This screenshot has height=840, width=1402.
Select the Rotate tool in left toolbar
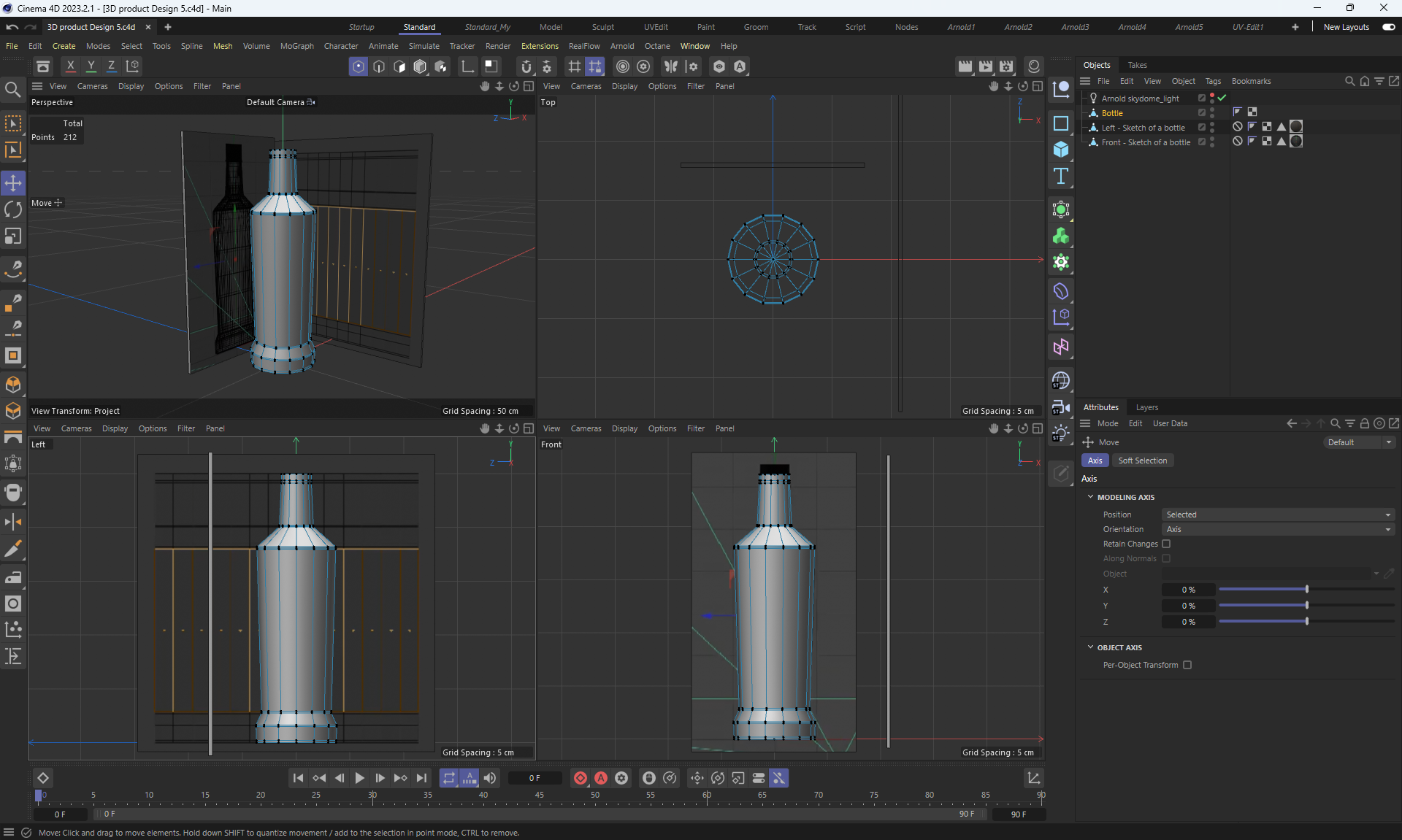click(13, 210)
